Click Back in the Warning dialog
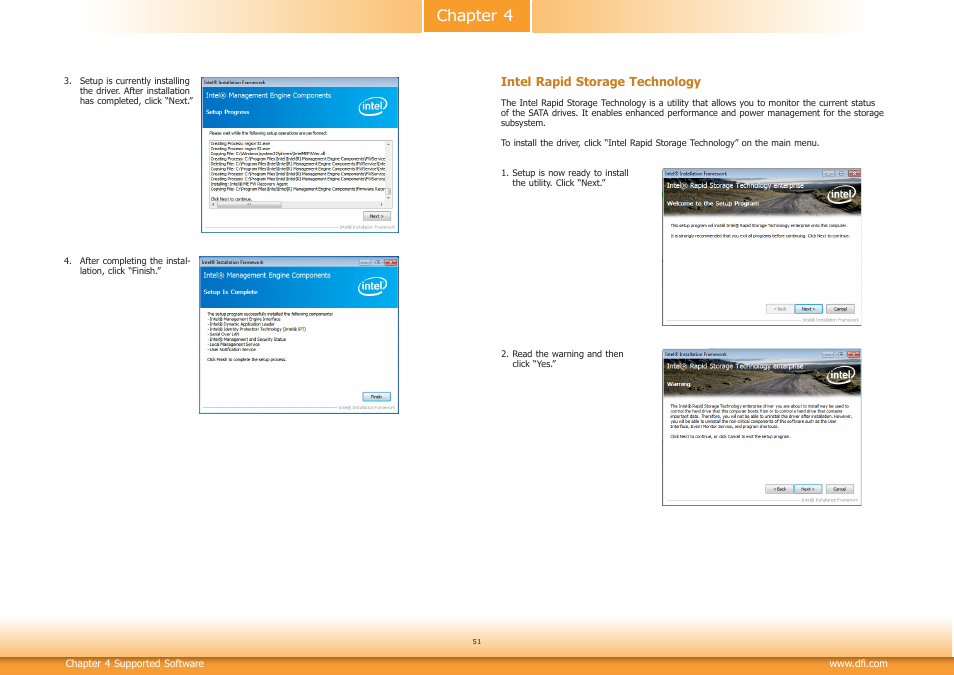 click(779, 489)
